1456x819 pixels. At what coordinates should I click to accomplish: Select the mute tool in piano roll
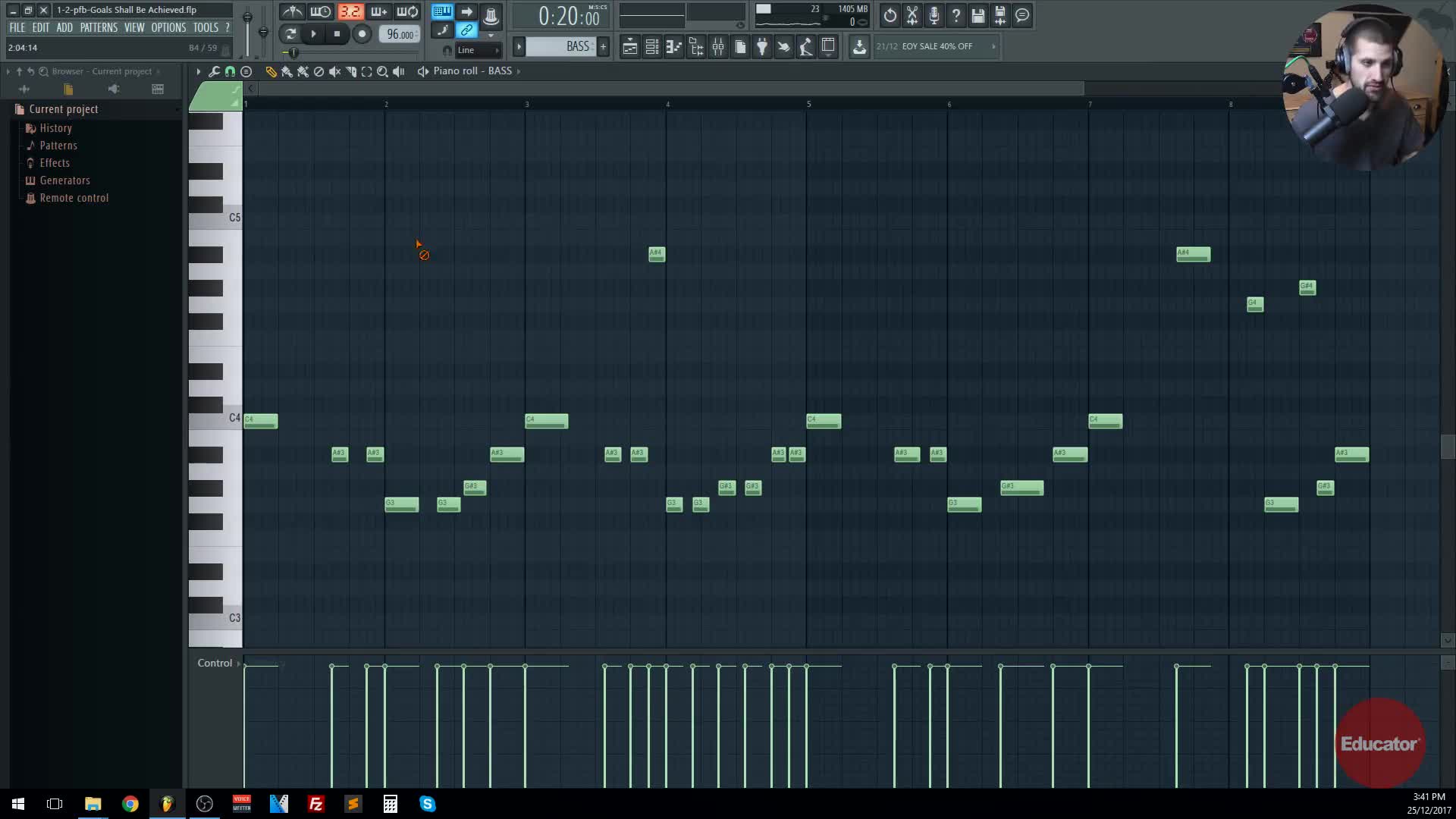coord(334,71)
